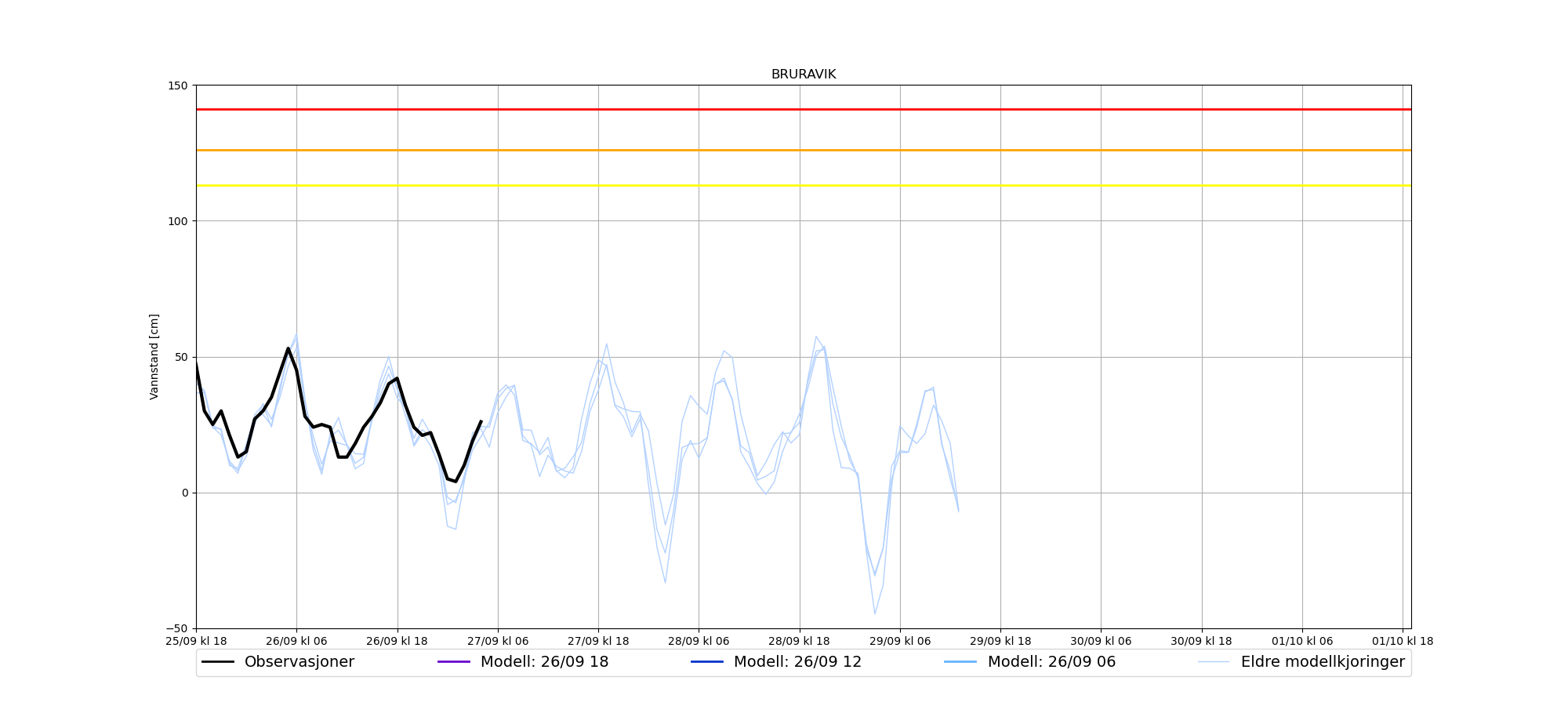Click the purple Modell 26/09 18 legend sample
Screen dimensions: 1568x706
pos(454,662)
